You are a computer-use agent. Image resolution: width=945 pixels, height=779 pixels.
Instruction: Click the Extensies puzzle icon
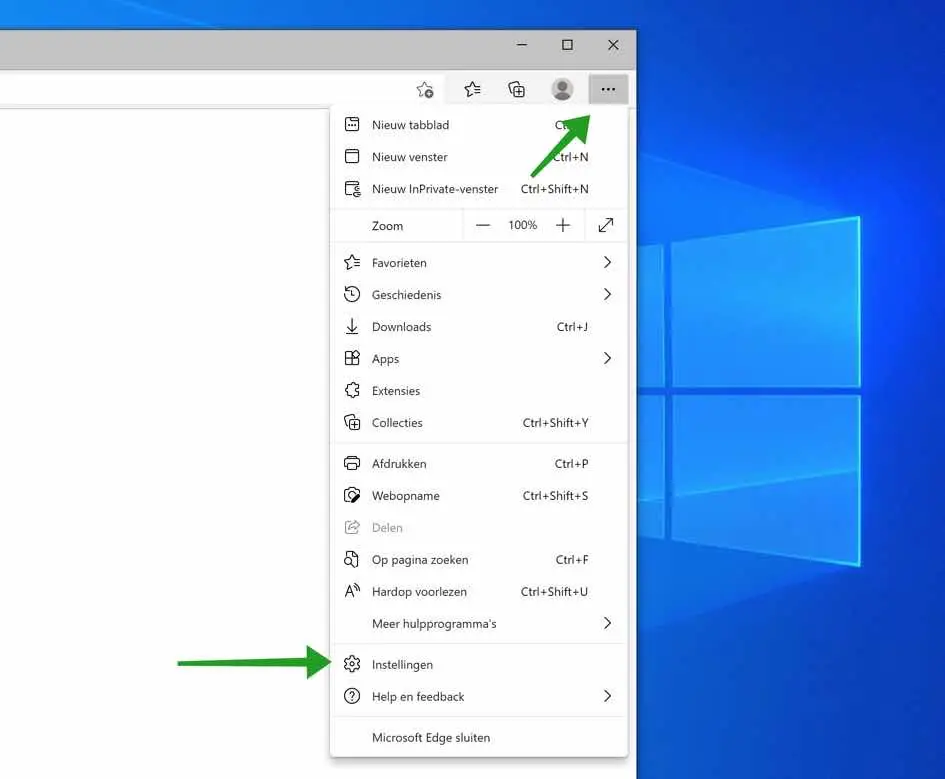[x=352, y=390]
